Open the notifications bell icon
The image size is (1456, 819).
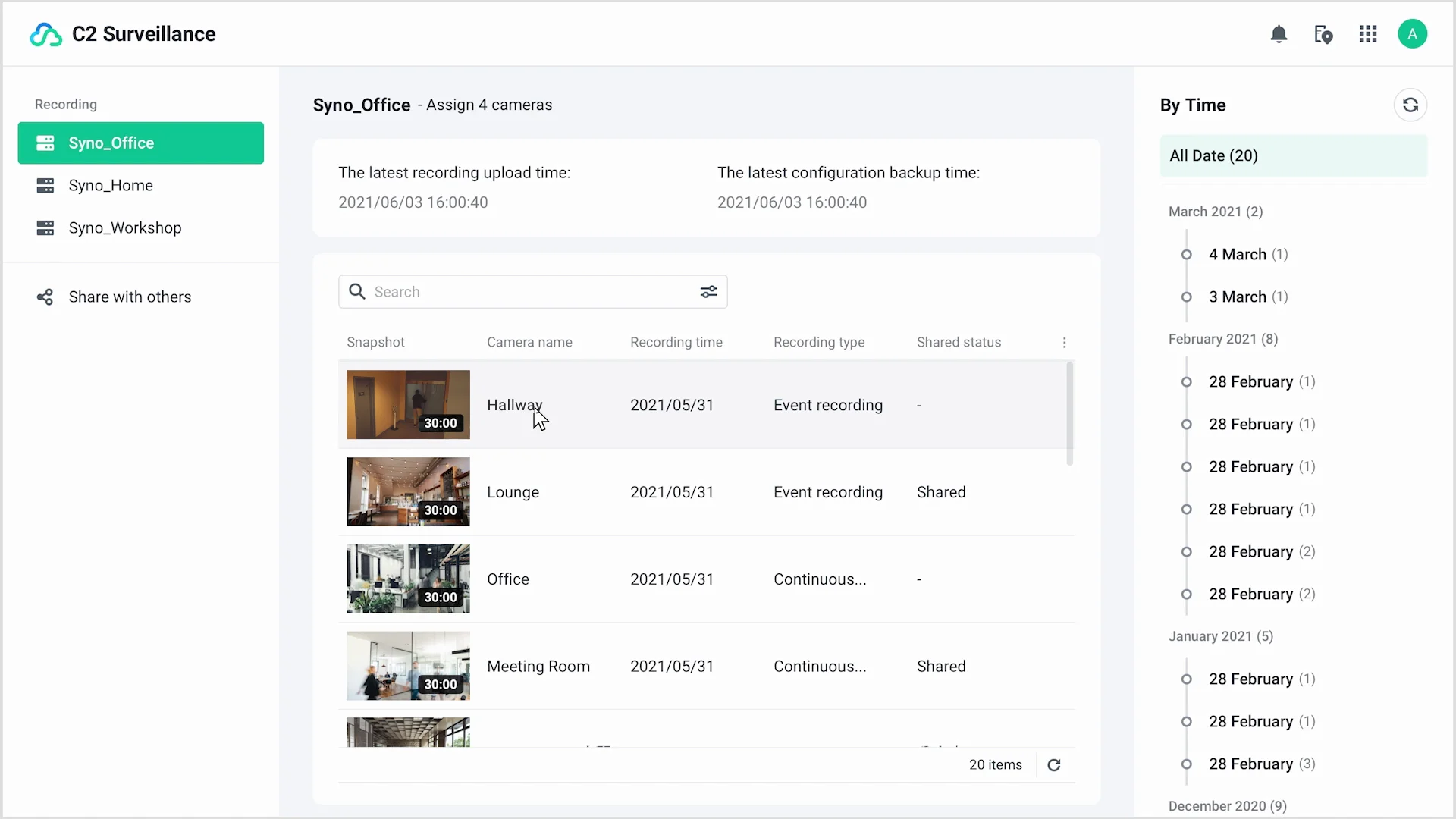(x=1279, y=34)
